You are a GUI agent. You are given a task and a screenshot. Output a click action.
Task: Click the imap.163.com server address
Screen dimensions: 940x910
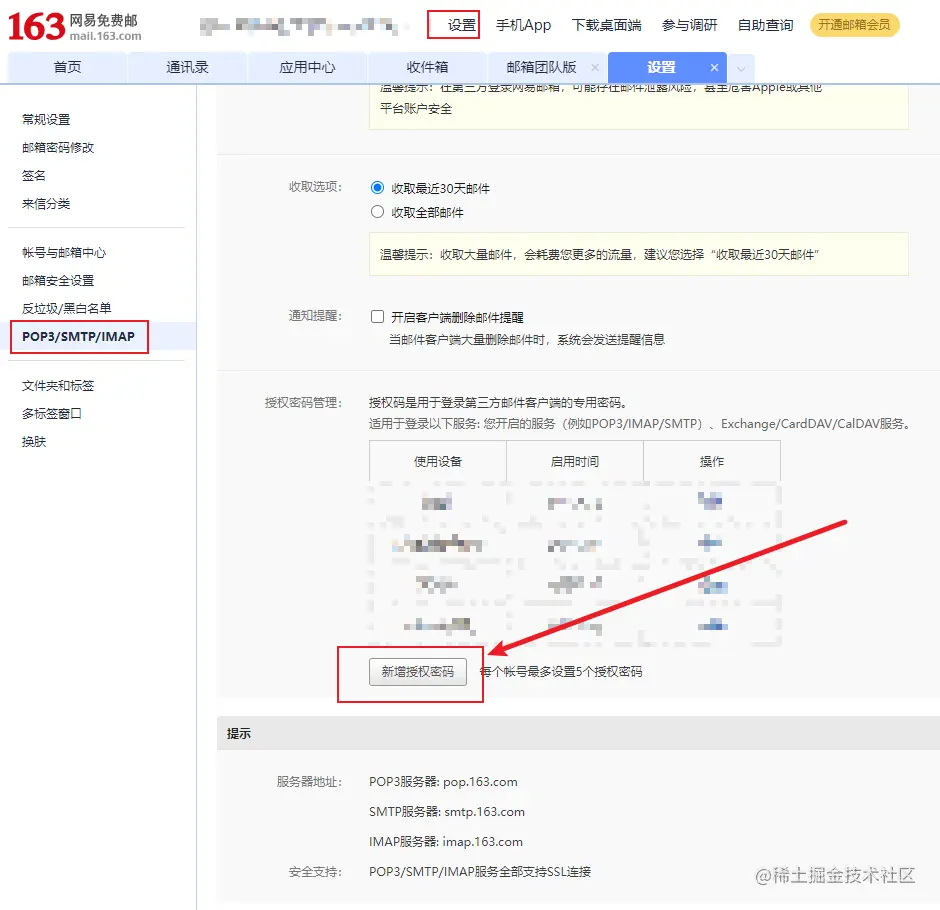click(x=483, y=842)
